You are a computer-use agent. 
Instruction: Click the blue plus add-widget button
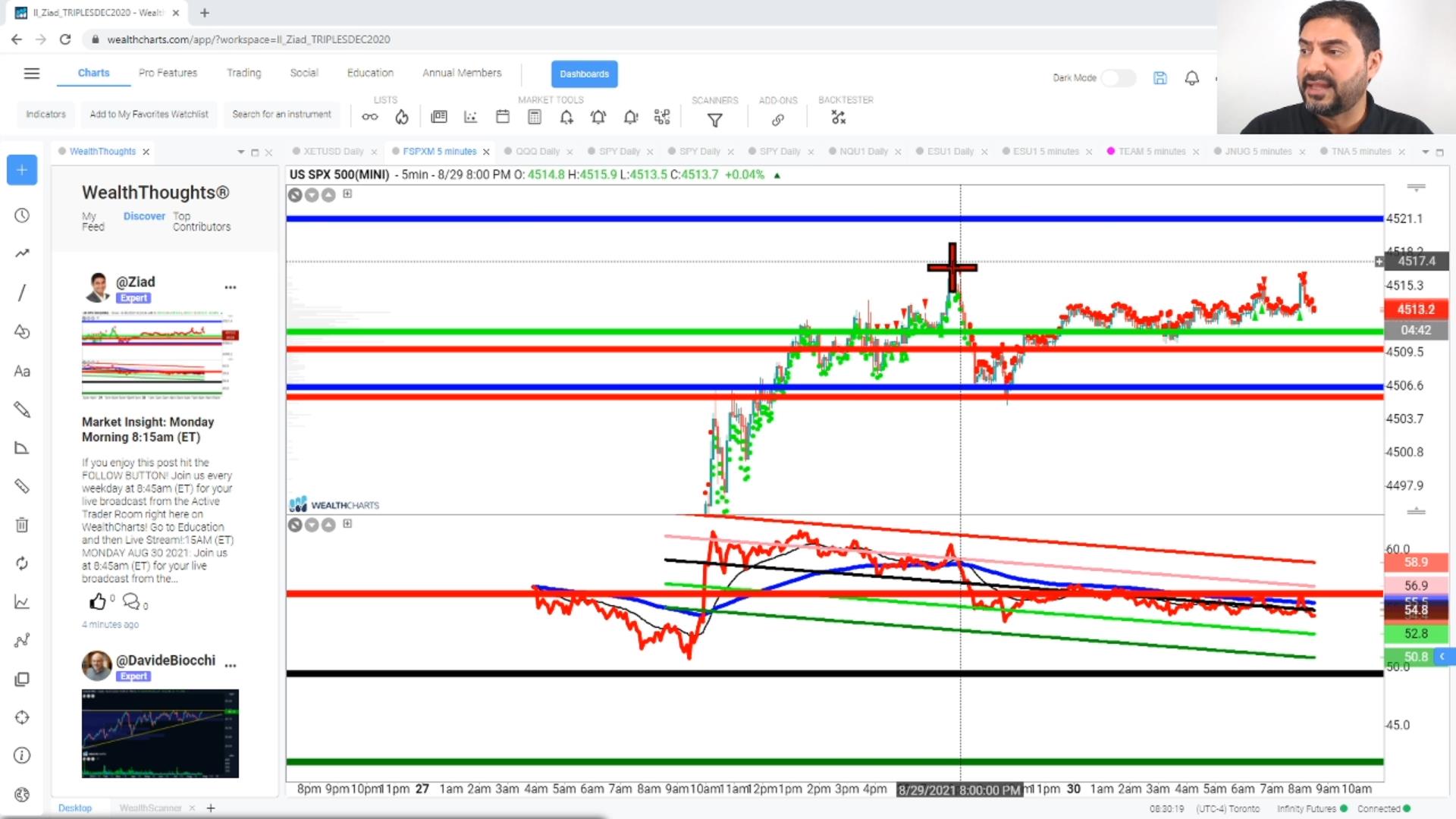coord(22,170)
